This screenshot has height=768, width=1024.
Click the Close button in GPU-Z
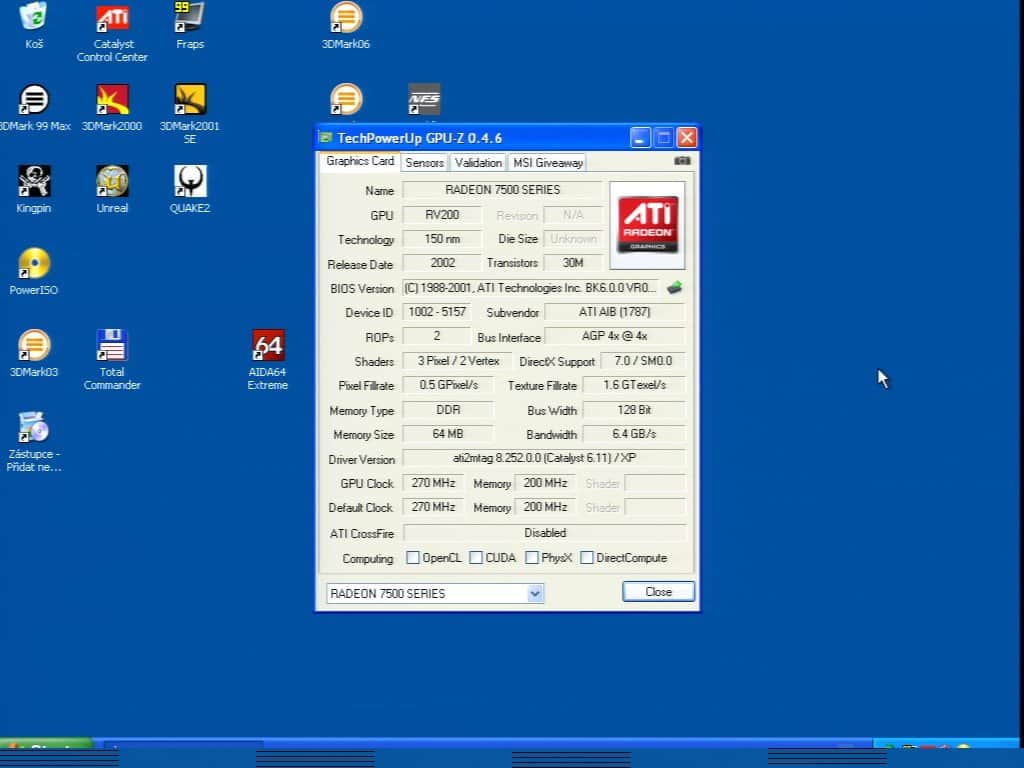(658, 592)
